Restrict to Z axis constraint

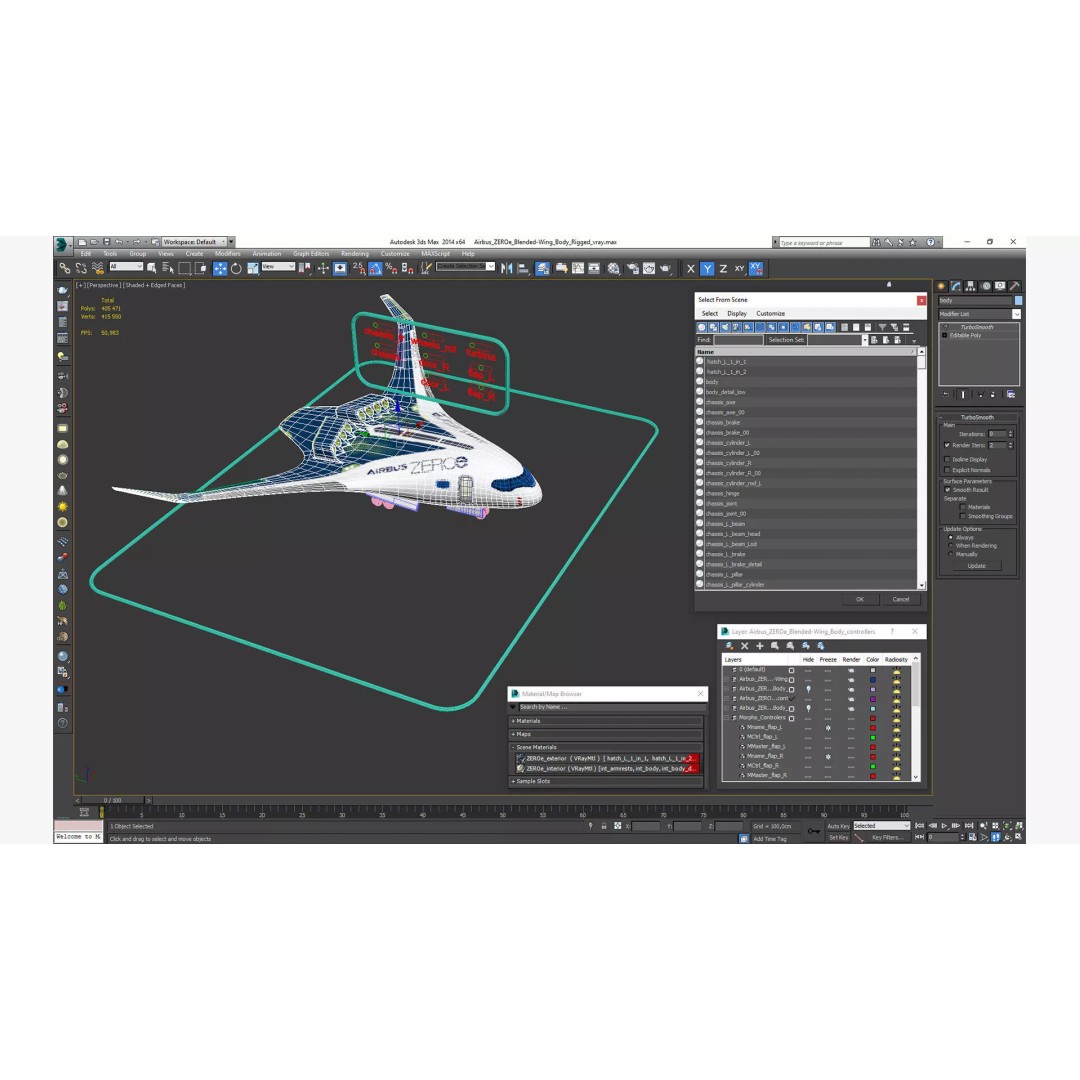(x=723, y=269)
